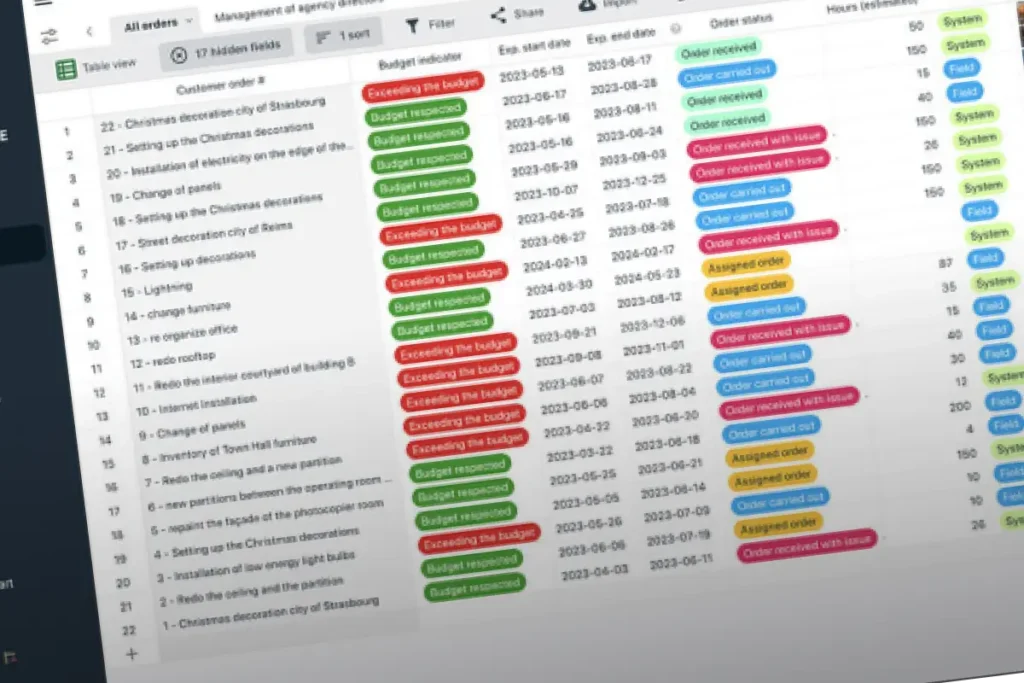Add a new row with the plus icon
The width and height of the screenshot is (1024, 683).
click(x=131, y=654)
